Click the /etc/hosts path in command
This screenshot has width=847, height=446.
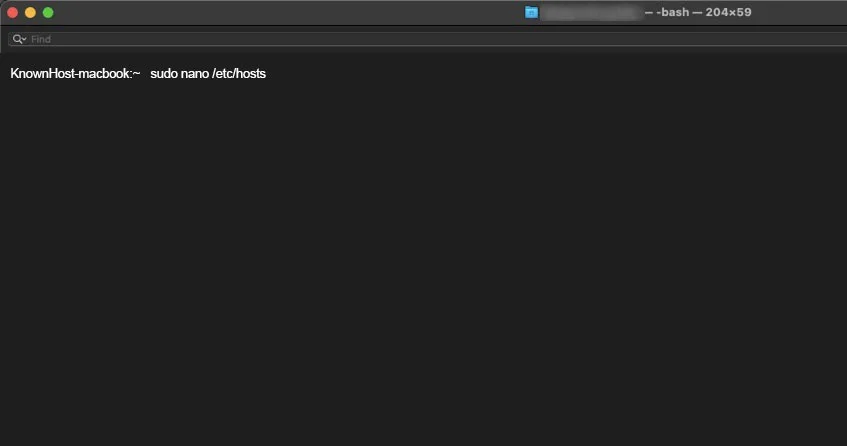239,74
